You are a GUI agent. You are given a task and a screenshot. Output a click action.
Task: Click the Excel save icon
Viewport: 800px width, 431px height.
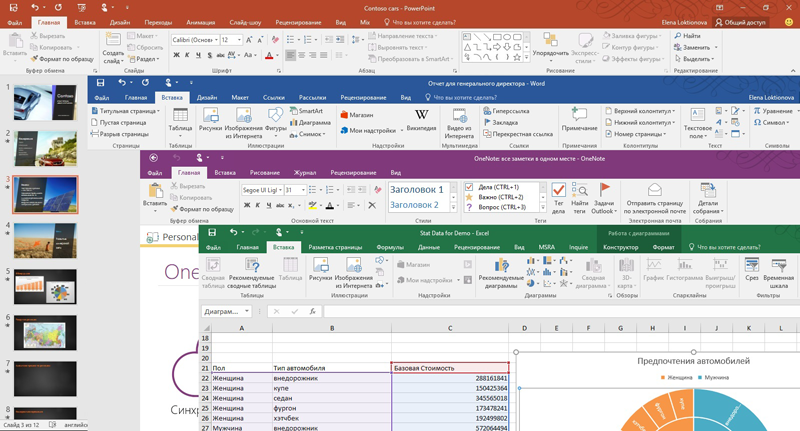tap(212, 233)
